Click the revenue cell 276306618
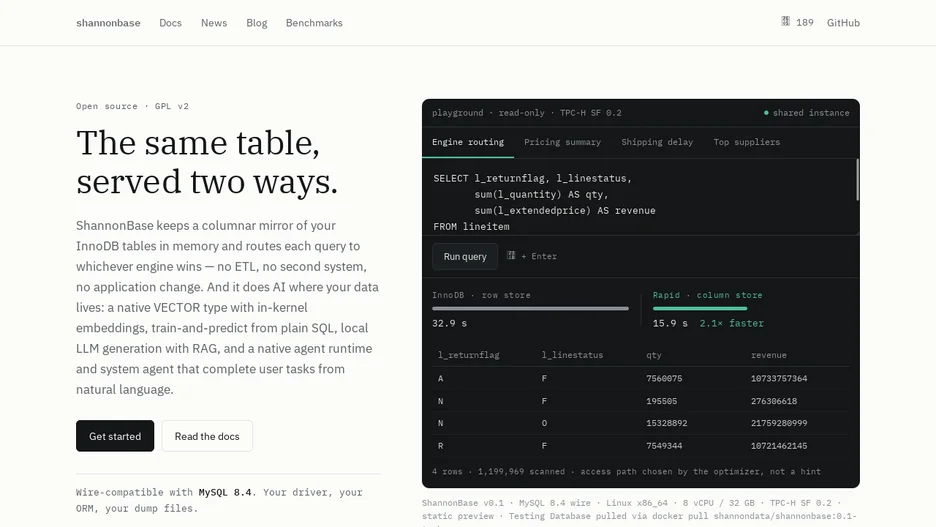Screen dimensions: 936x527 point(774,401)
